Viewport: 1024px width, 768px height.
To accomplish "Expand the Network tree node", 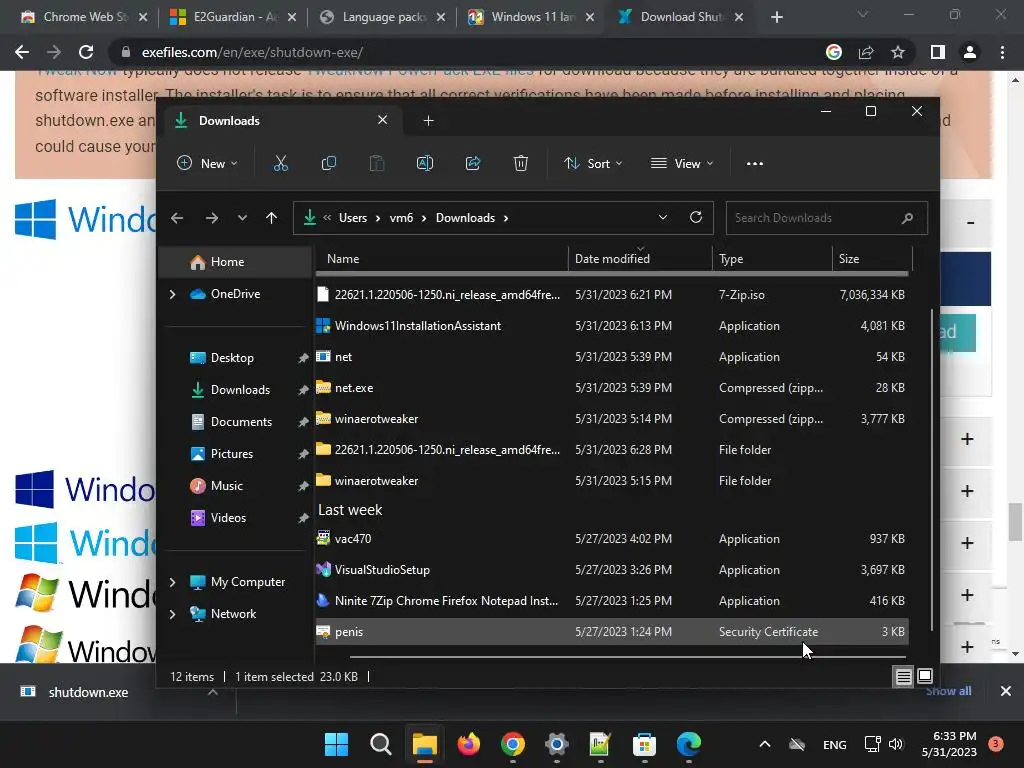I will pyautogui.click(x=172, y=614).
